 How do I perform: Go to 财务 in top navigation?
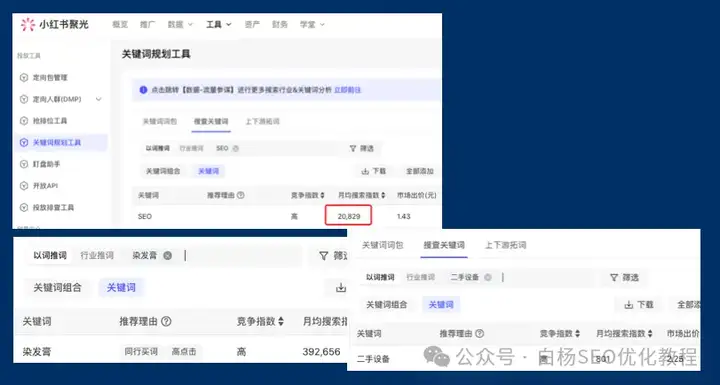pos(280,24)
